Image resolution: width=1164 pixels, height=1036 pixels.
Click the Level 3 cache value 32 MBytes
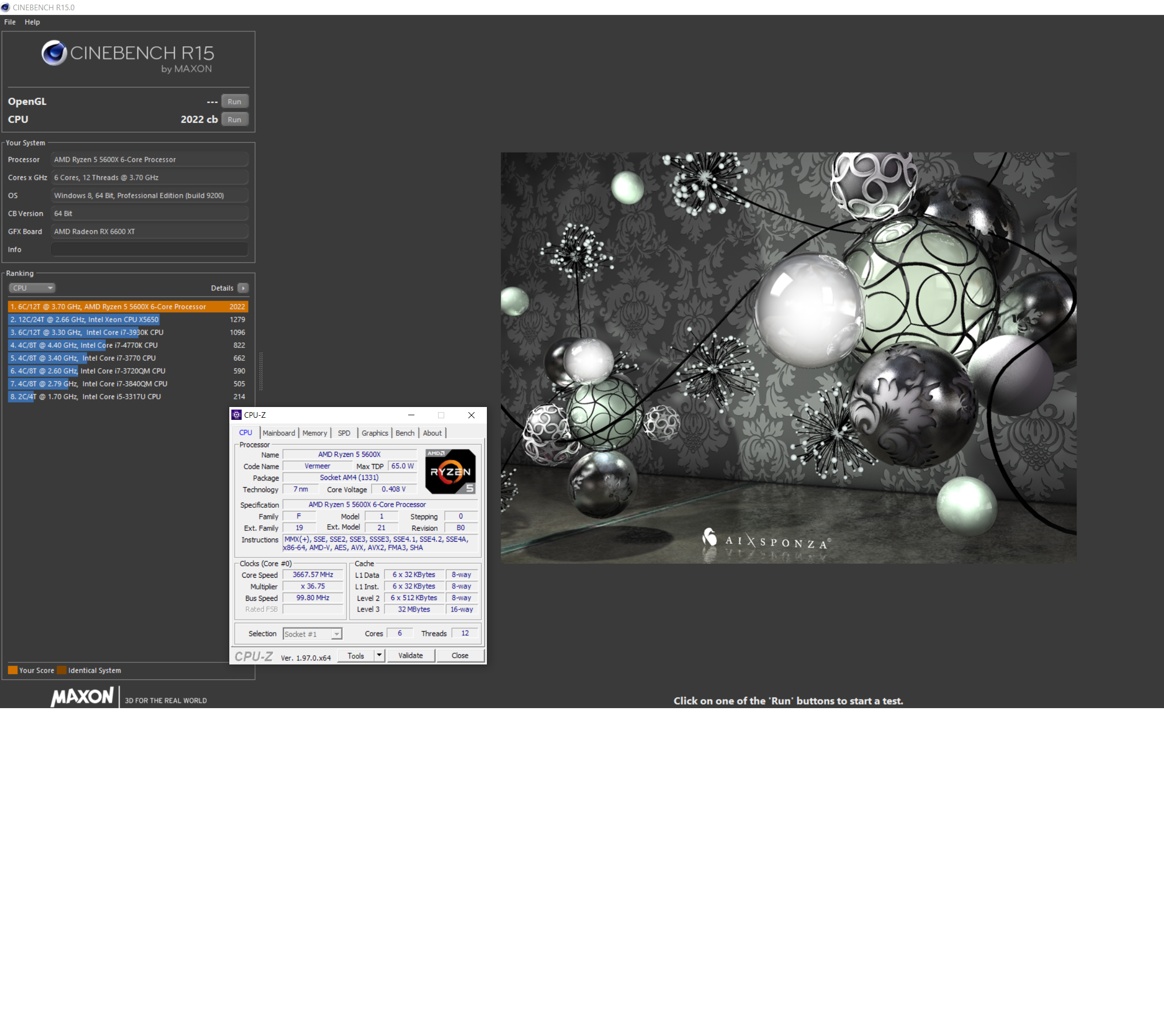(x=414, y=609)
